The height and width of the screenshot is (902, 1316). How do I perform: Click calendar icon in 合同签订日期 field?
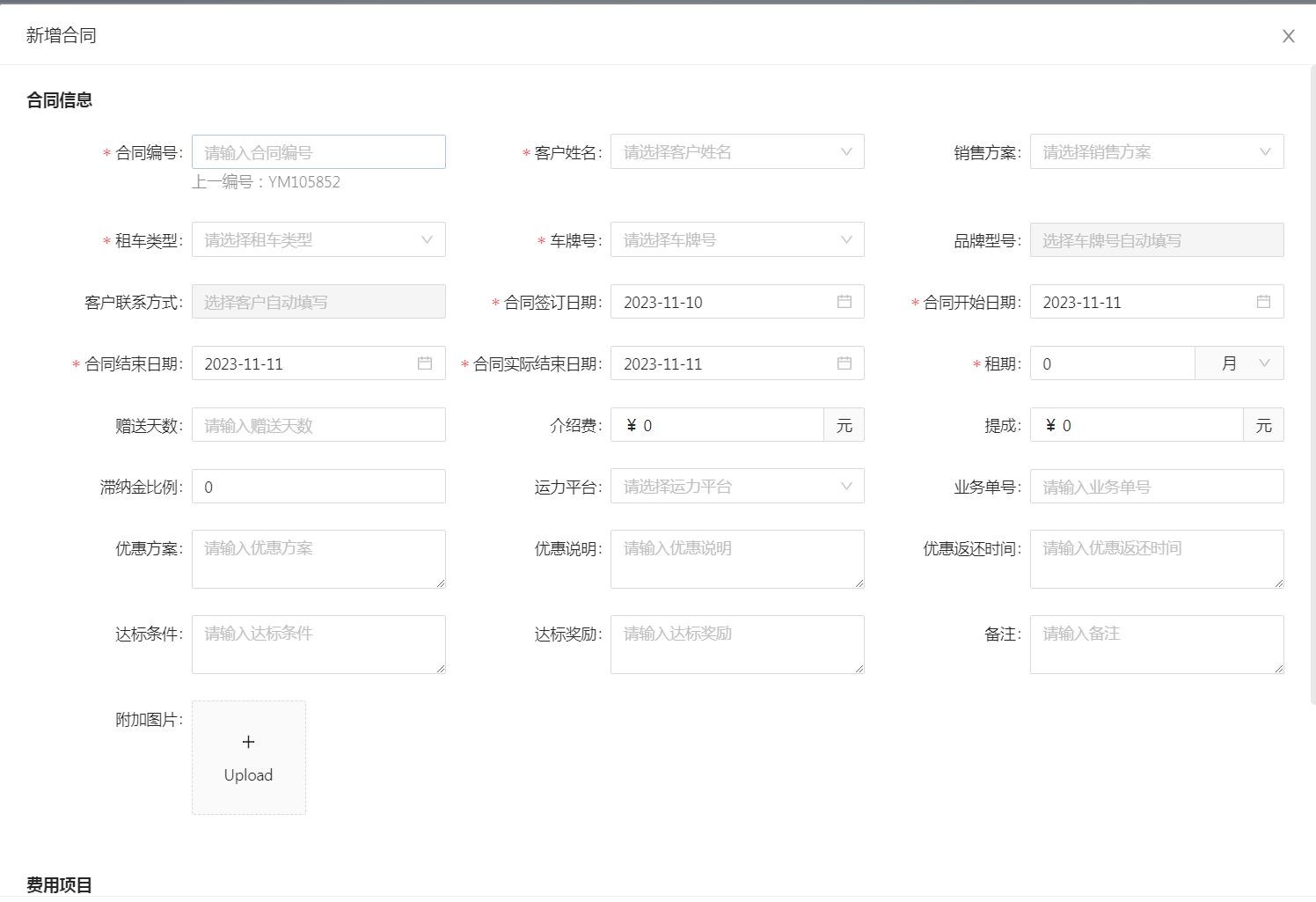click(844, 302)
